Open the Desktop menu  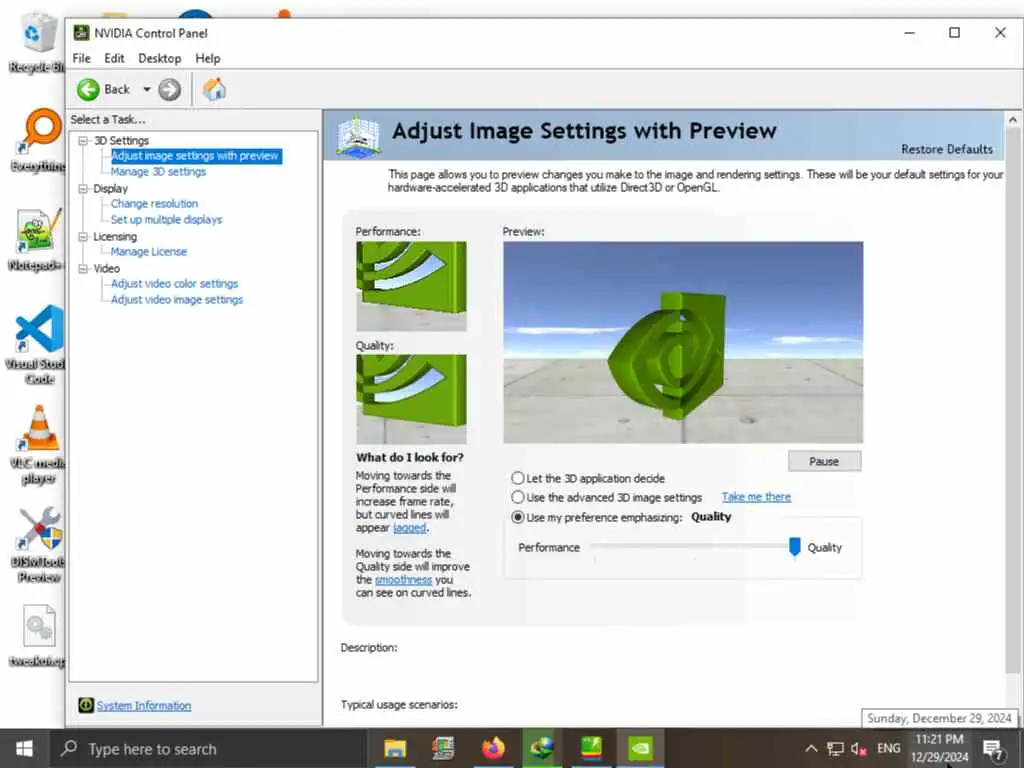159,58
